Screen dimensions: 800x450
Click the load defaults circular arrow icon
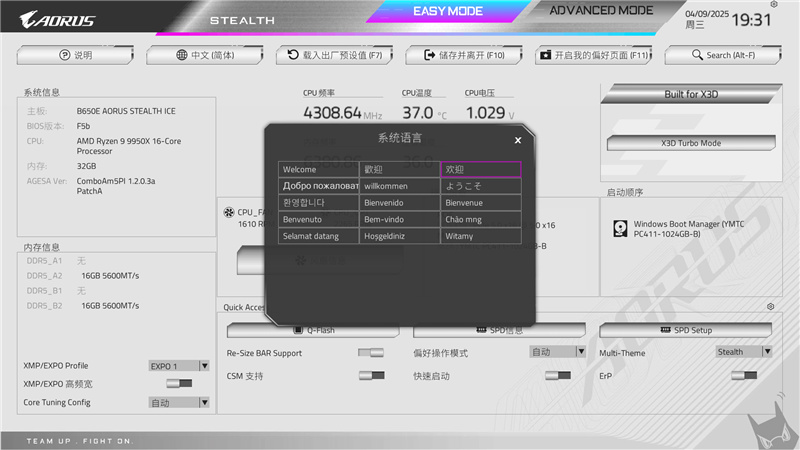pos(293,55)
